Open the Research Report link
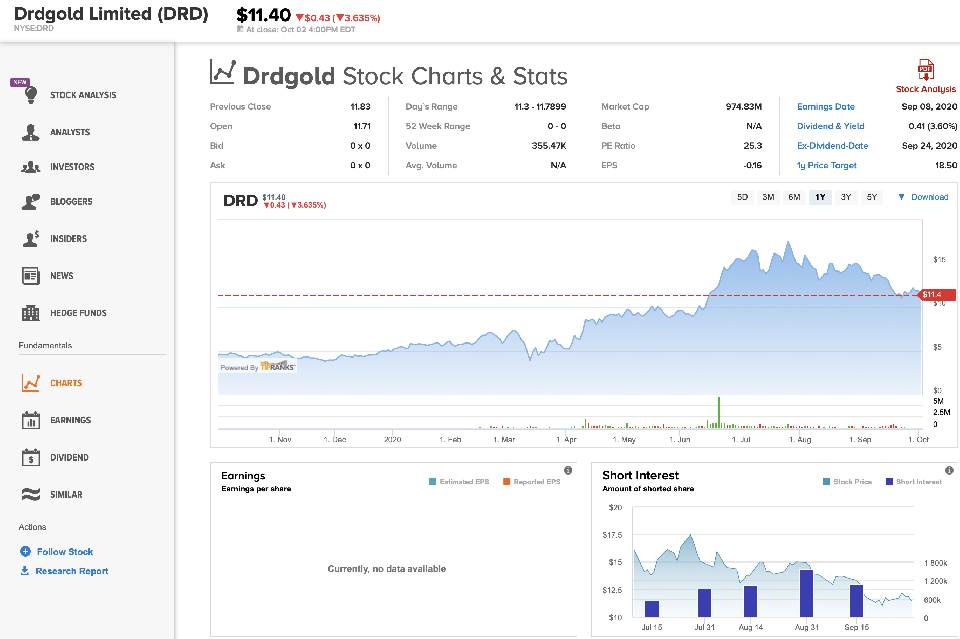Viewport: 960px width, 639px height. 71,571
